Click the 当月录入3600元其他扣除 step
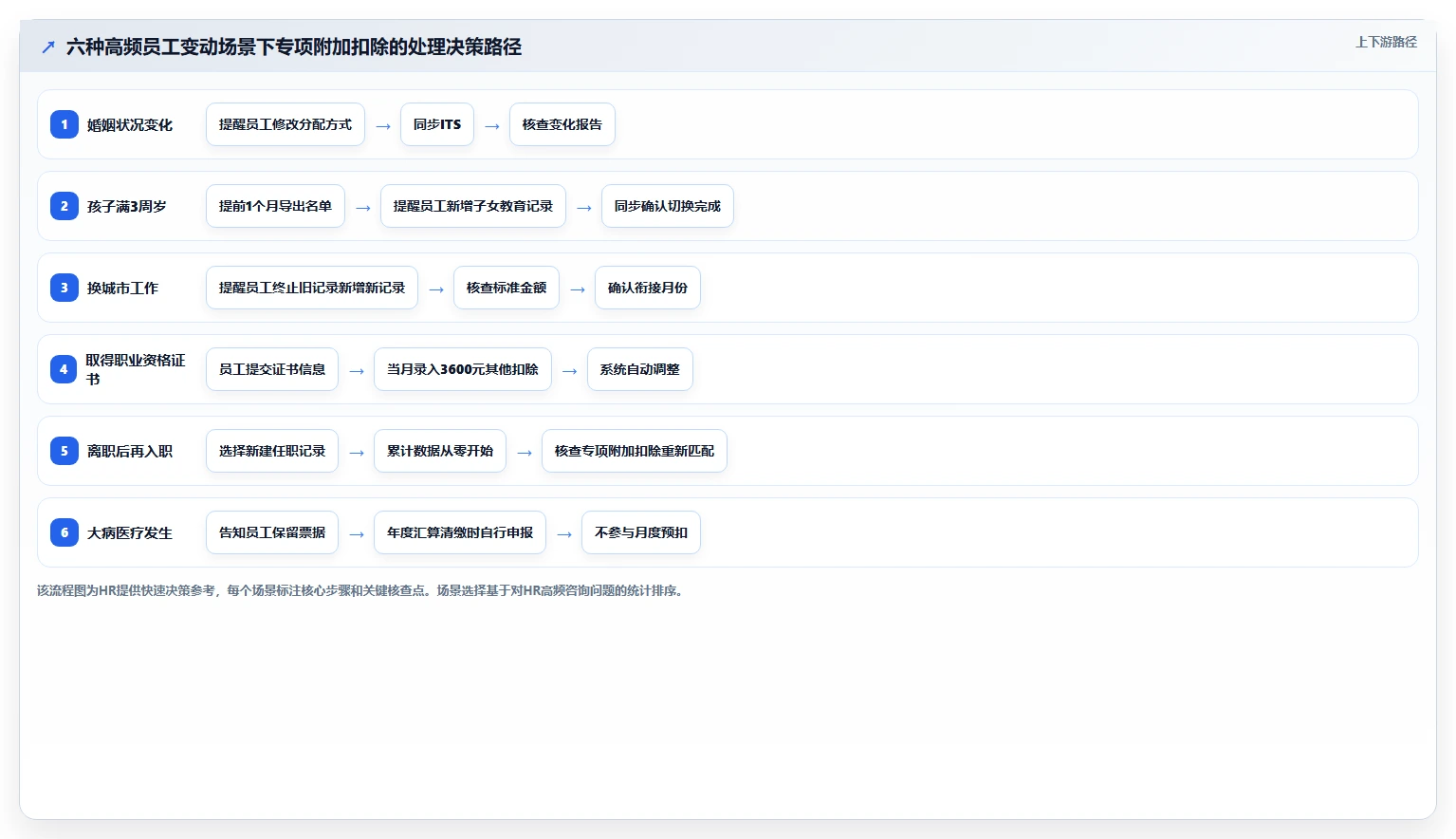This screenshot has height=839, width=1456. (x=463, y=369)
